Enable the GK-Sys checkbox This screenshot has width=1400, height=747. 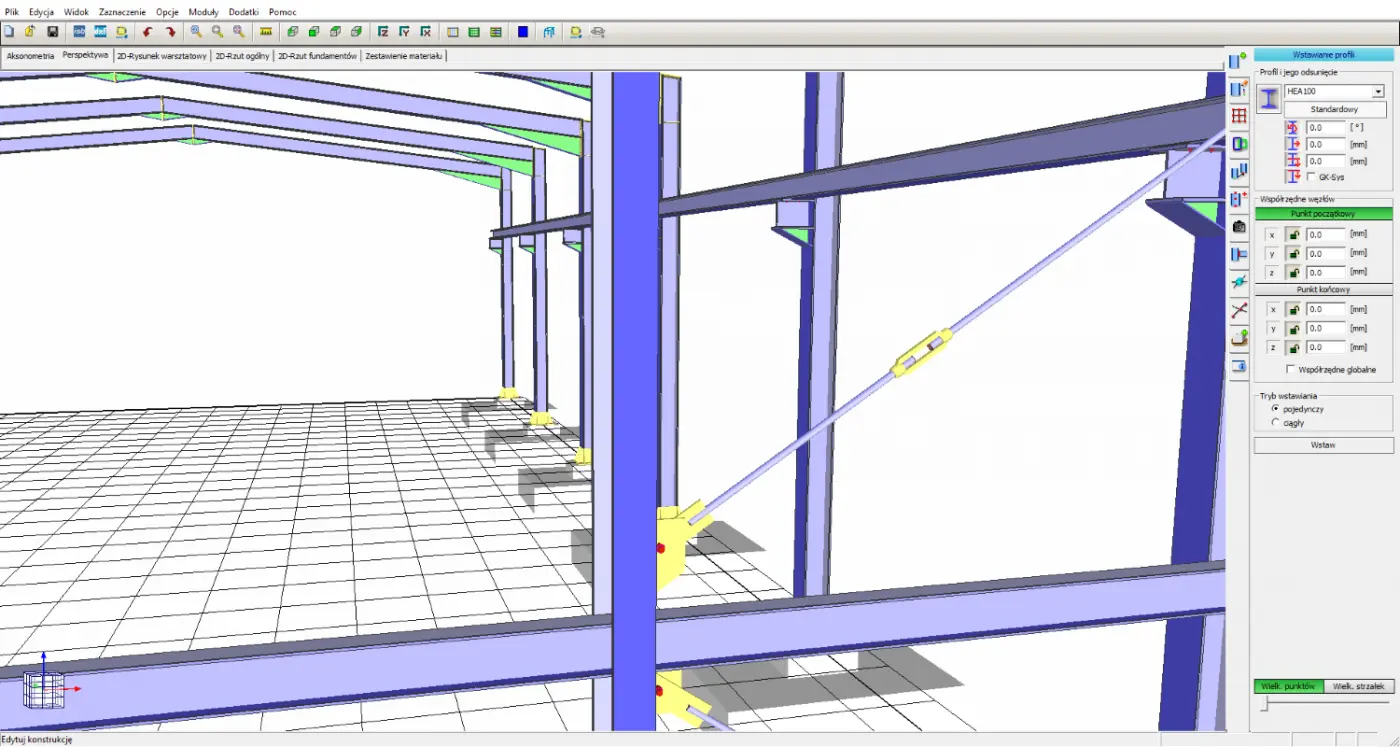[1311, 177]
